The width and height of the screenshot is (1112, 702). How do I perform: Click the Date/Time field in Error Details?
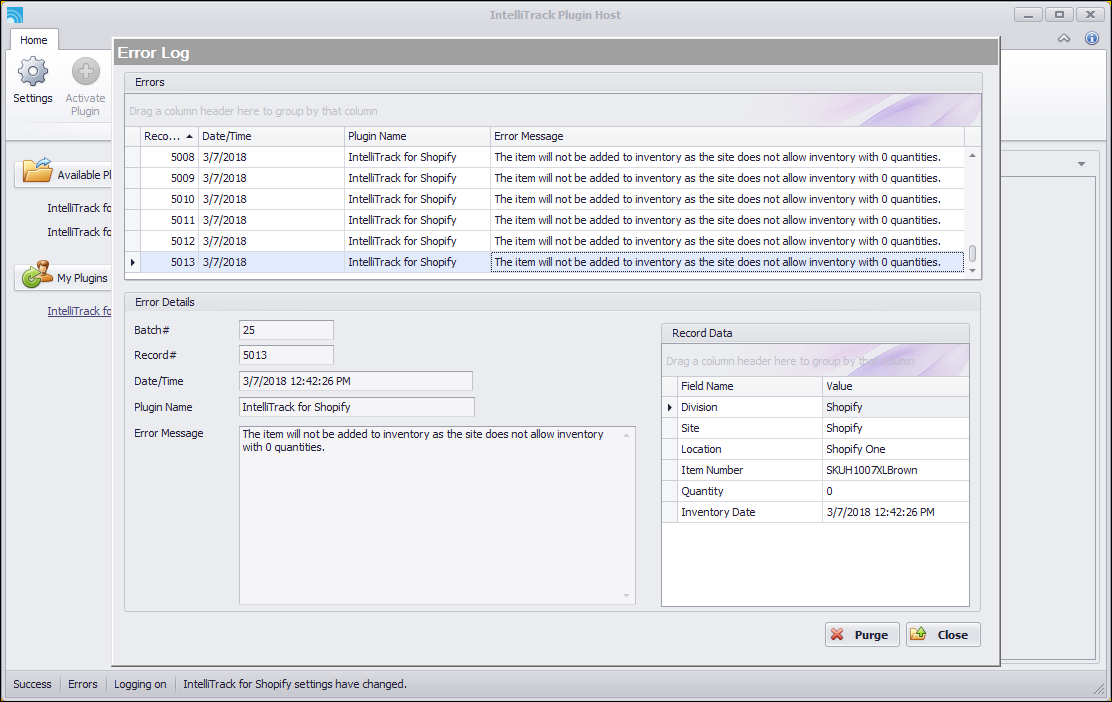coord(355,381)
